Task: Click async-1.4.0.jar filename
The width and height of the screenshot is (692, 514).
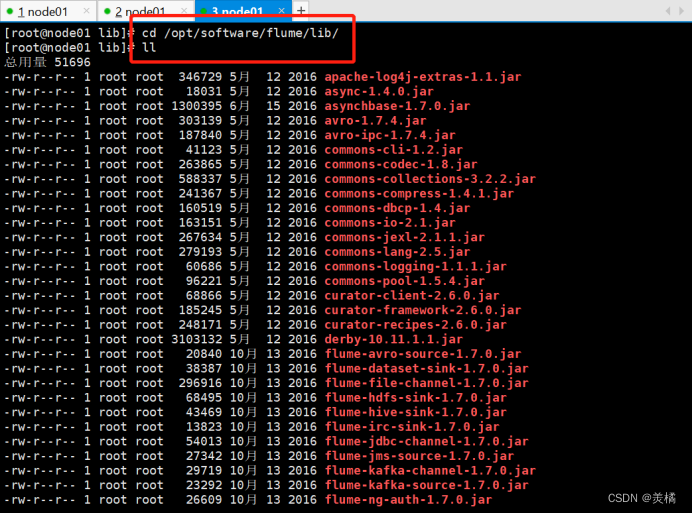Action: click(x=379, y=91)
